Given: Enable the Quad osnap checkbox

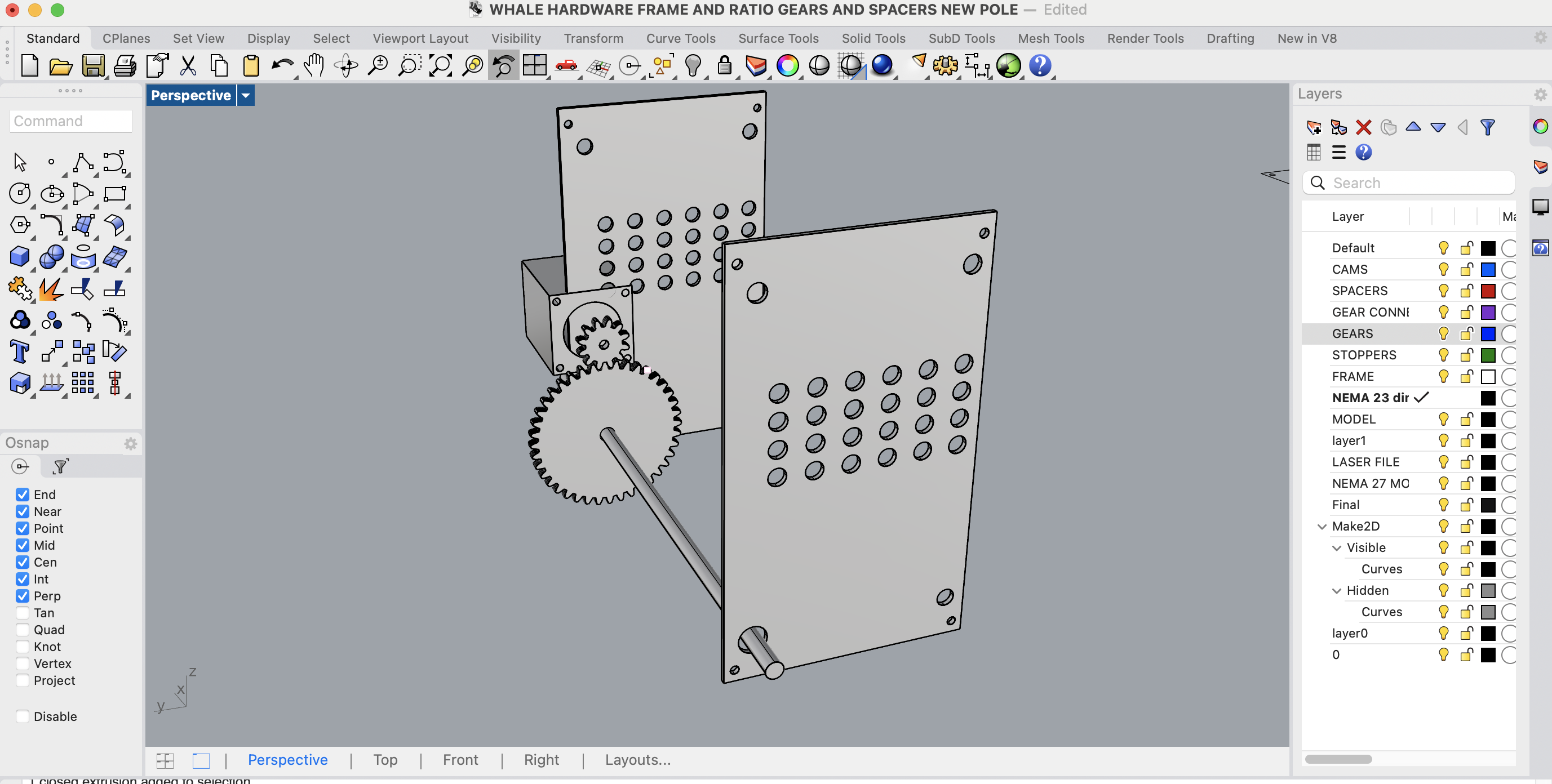Looking at the screenshot, I should (x=23, y=630).
